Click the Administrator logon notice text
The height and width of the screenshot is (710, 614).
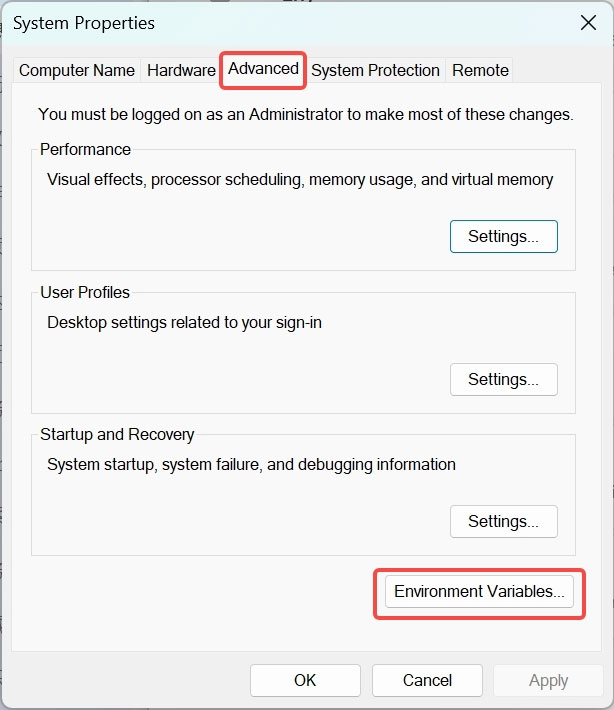[306, 115]
